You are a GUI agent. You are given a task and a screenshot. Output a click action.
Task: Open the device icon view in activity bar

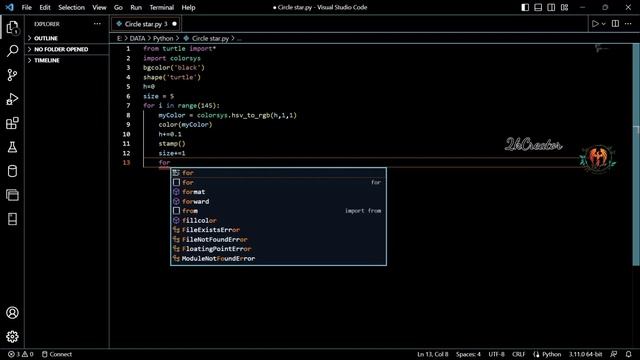[12, 219]
